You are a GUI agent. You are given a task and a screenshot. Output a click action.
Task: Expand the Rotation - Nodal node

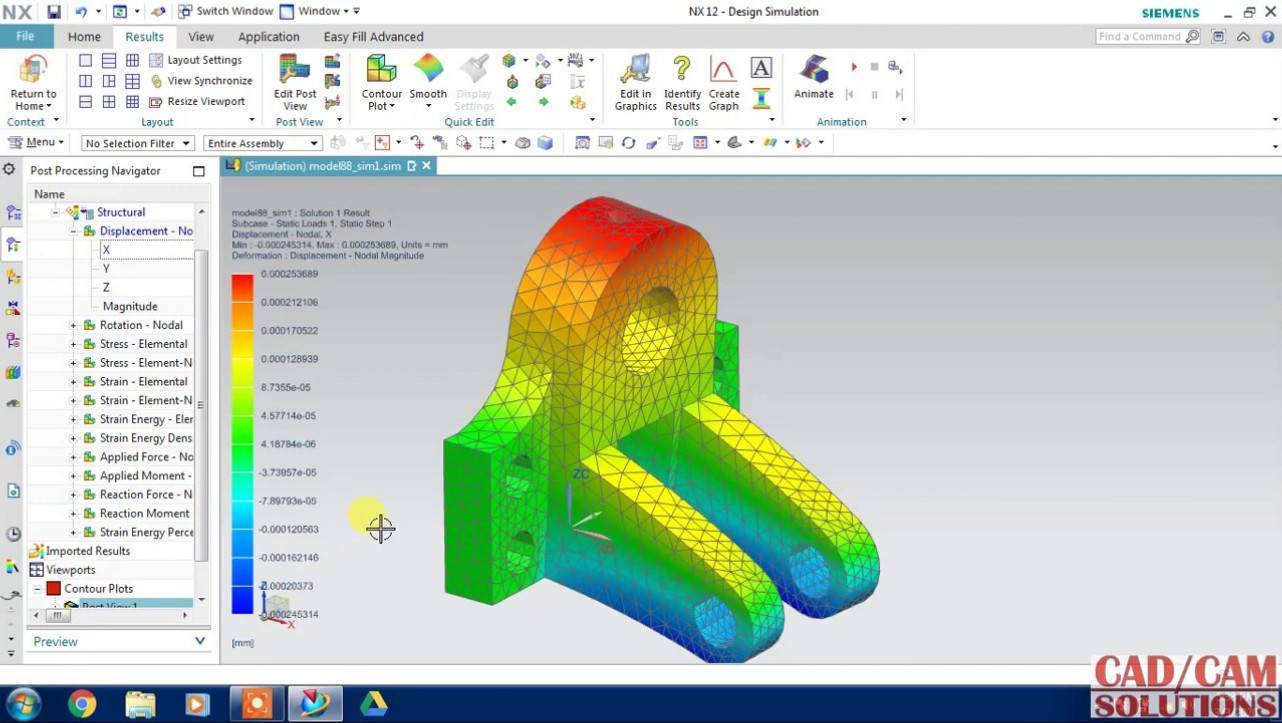(x=73, y=325)
